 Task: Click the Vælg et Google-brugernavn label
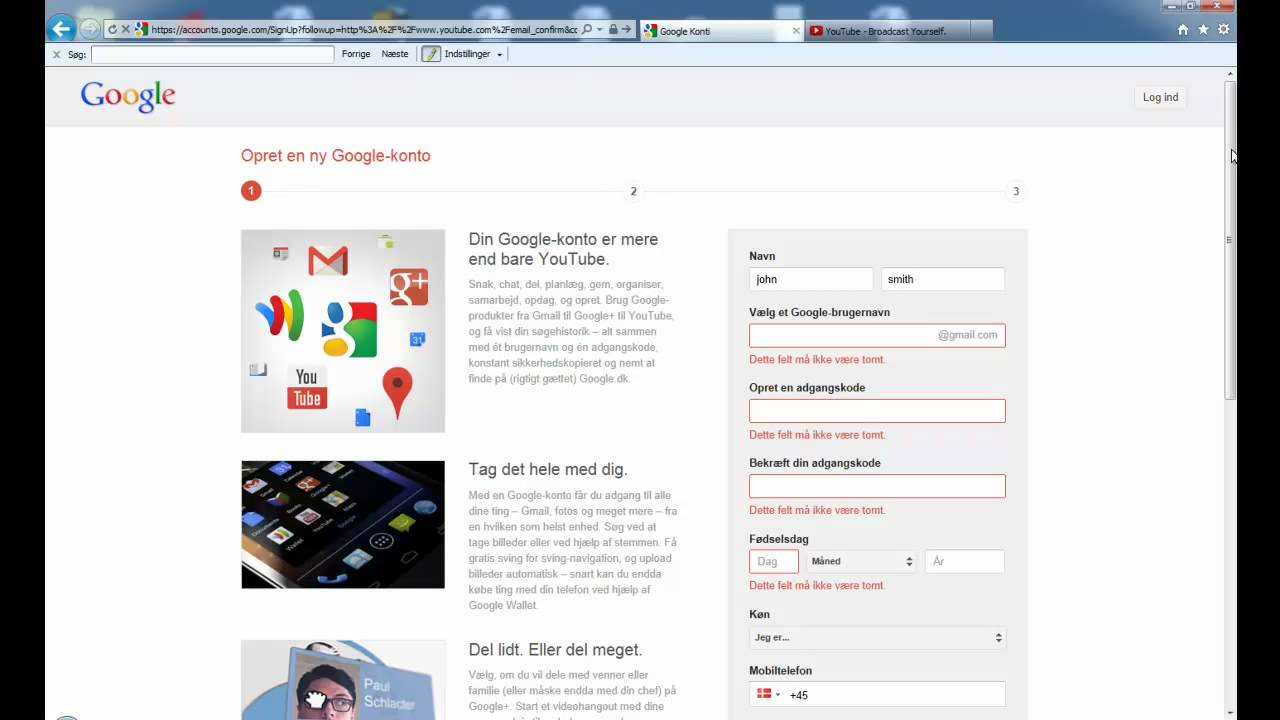(x=819, y=312)
